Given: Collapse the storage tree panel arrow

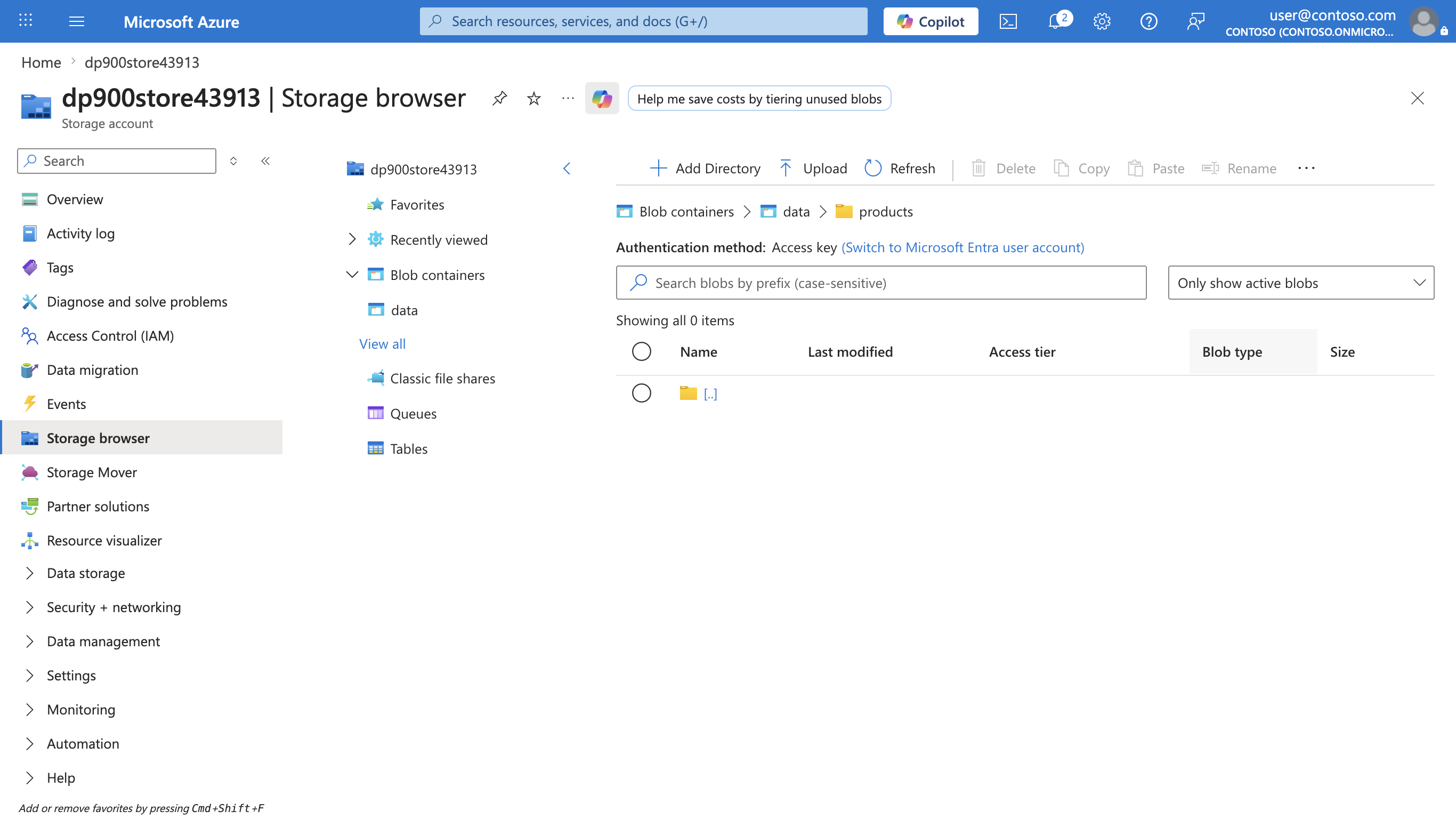Looking at the screenshot, I should (567, 168).
